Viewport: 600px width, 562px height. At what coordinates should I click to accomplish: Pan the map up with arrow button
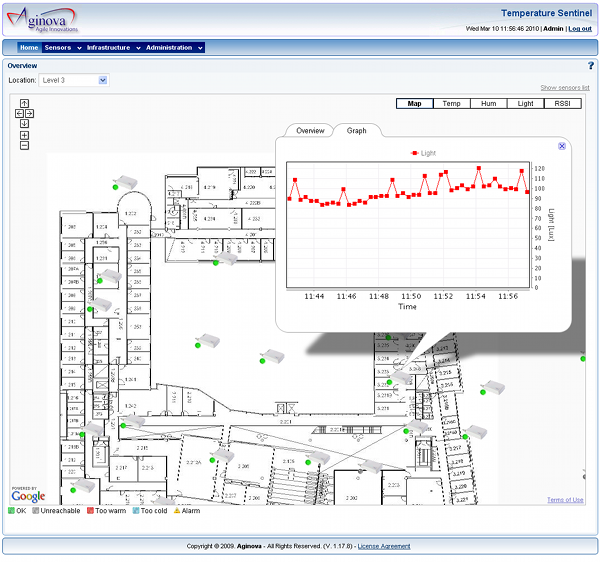click(24, 103)
